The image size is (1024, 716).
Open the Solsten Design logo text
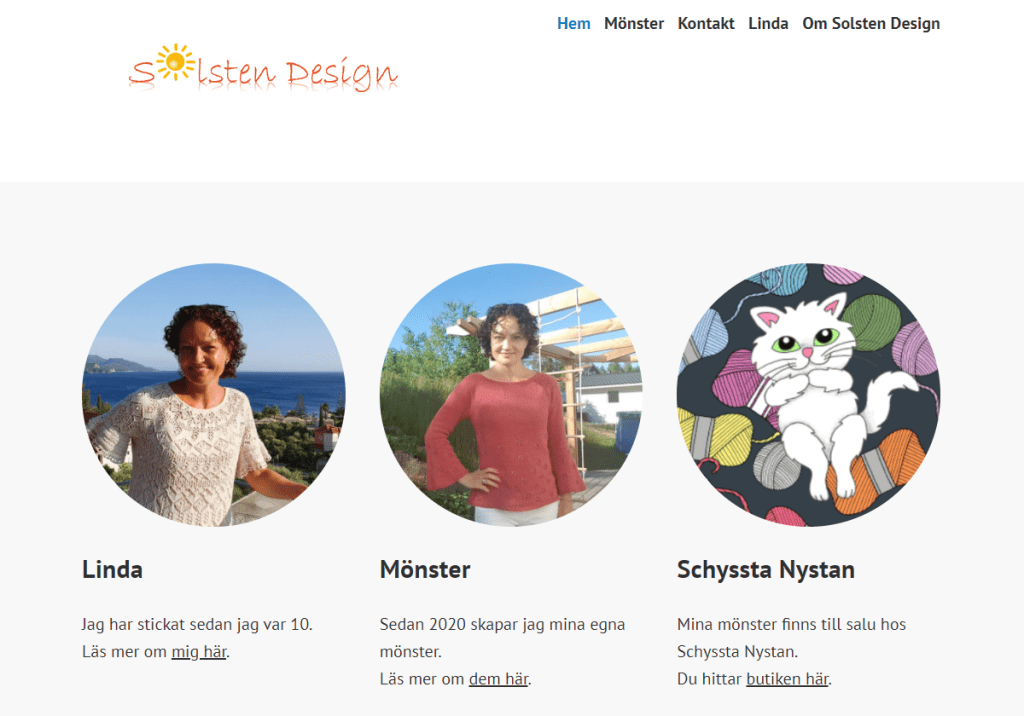point(290,72)
